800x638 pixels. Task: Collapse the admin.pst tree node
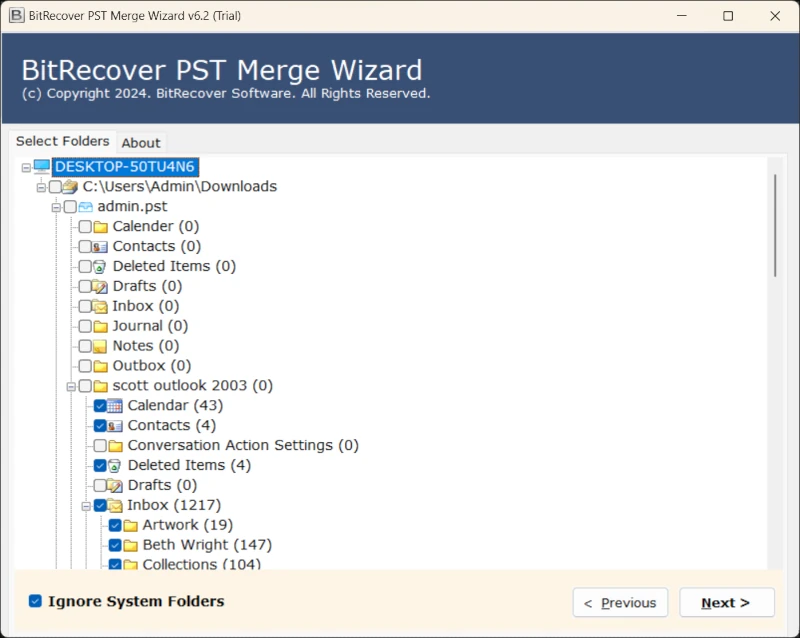point(56,207)
